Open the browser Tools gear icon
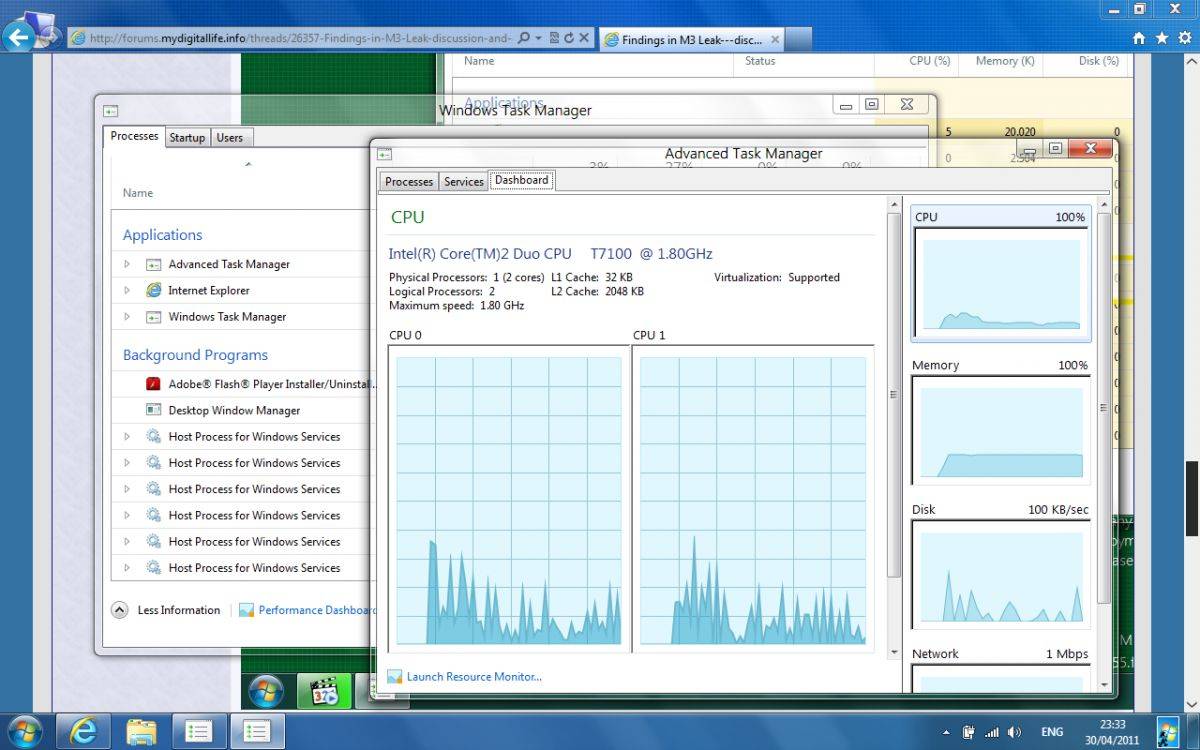Image resolution: width=1200 pixels, height=750 pixels. click(x=1182, y=37)
